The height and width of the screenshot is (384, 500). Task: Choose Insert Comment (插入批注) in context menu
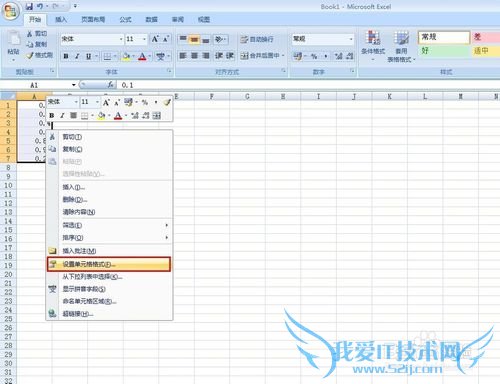coord(109,251)
